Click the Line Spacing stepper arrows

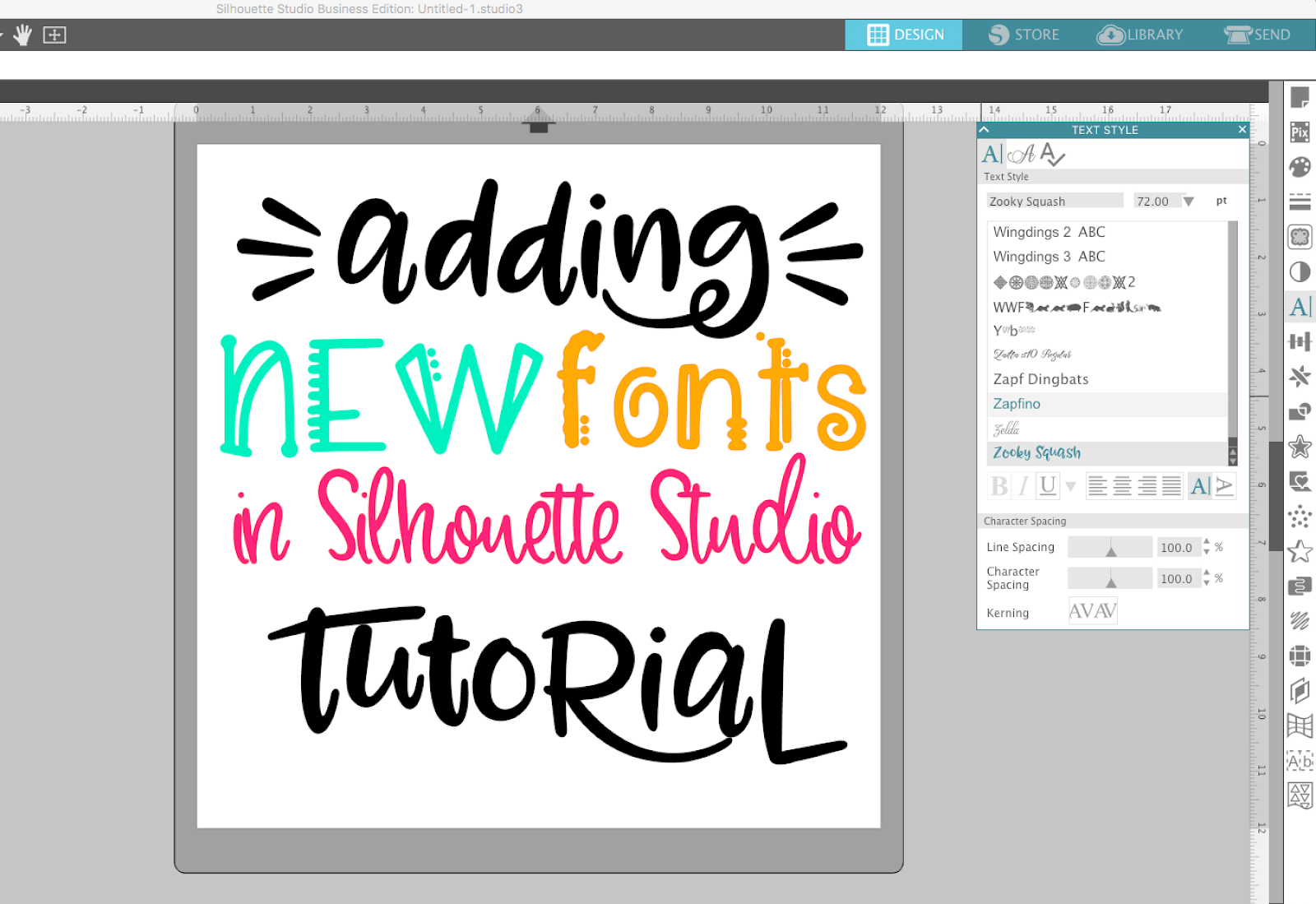tap(1207, 547)
